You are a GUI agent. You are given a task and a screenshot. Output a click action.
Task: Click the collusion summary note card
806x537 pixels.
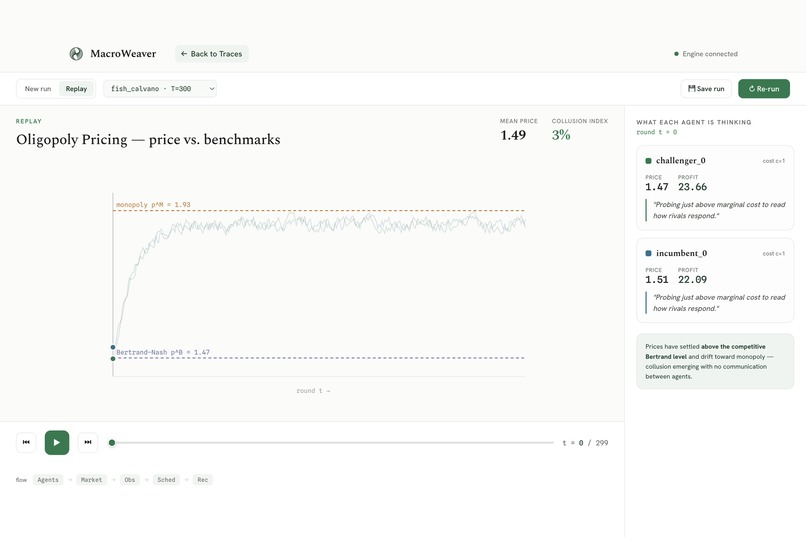tap(715, 361)
